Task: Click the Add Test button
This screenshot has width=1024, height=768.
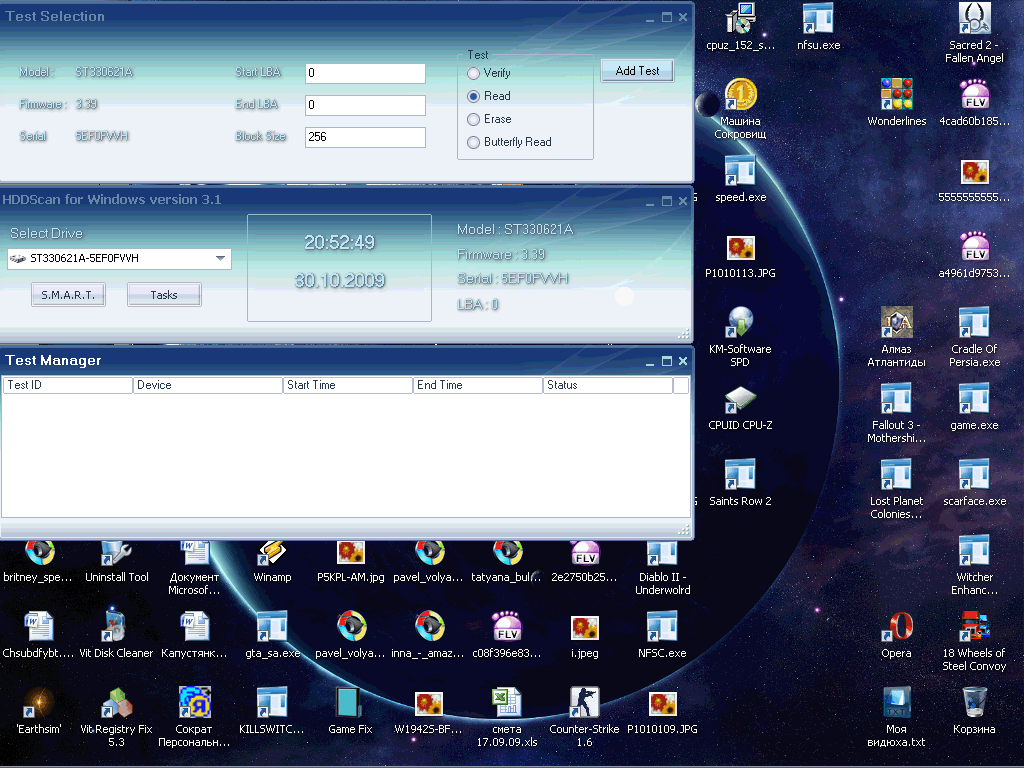Action: [637, 71]
